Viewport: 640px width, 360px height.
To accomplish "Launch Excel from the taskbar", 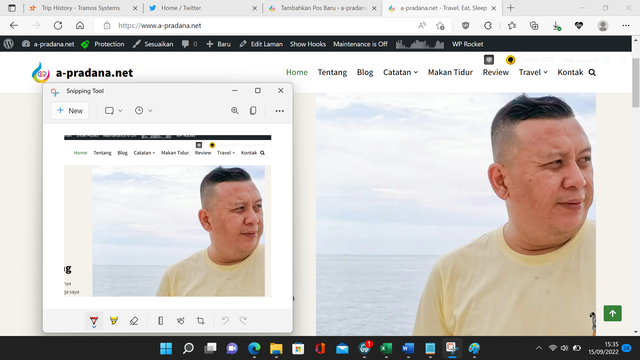I will pos(386,348).
